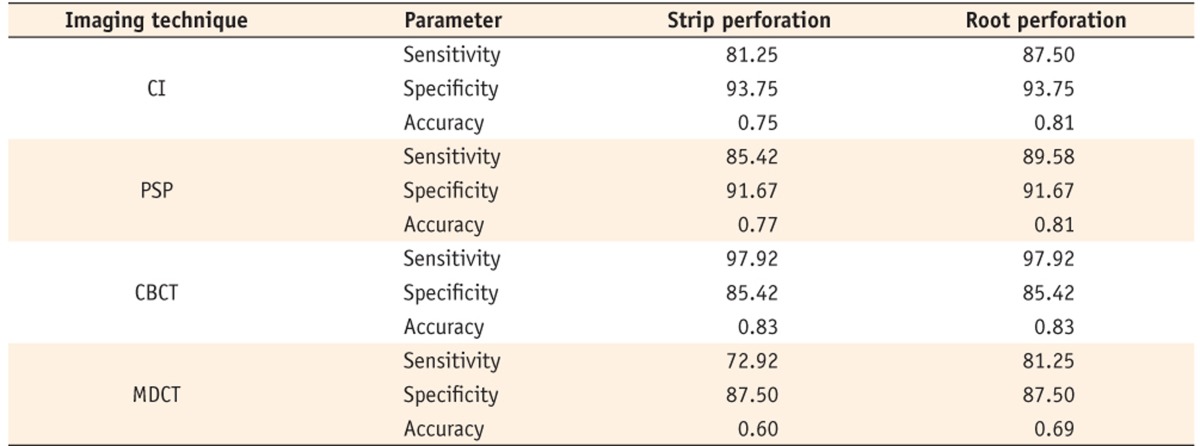This screenshot has height=446, width=1200.
Task: Select CBCT strip perforation sensitivity value 97.92
Action: click(x=749, y=259)
